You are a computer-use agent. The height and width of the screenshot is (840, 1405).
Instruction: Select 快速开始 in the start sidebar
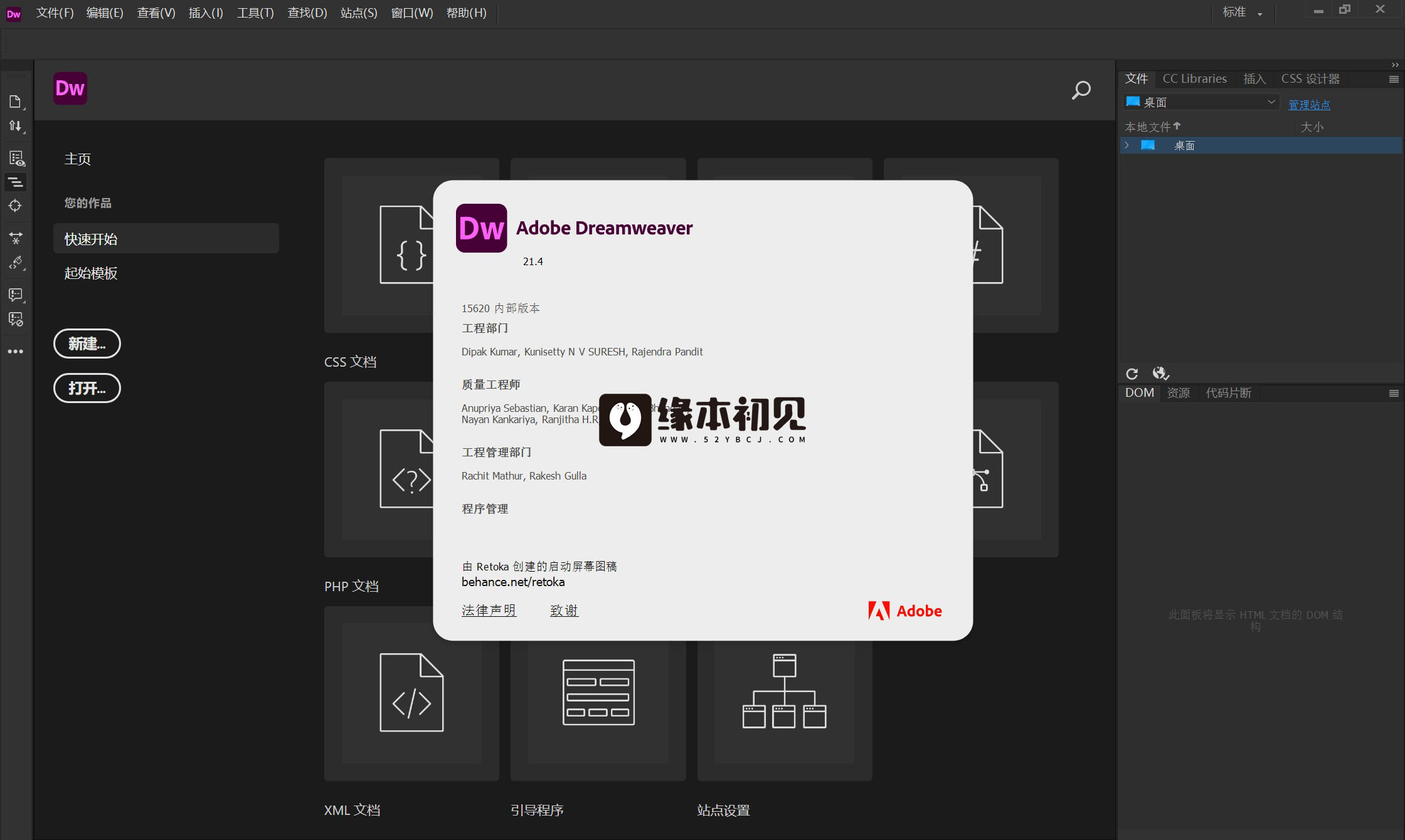(166, 238)
